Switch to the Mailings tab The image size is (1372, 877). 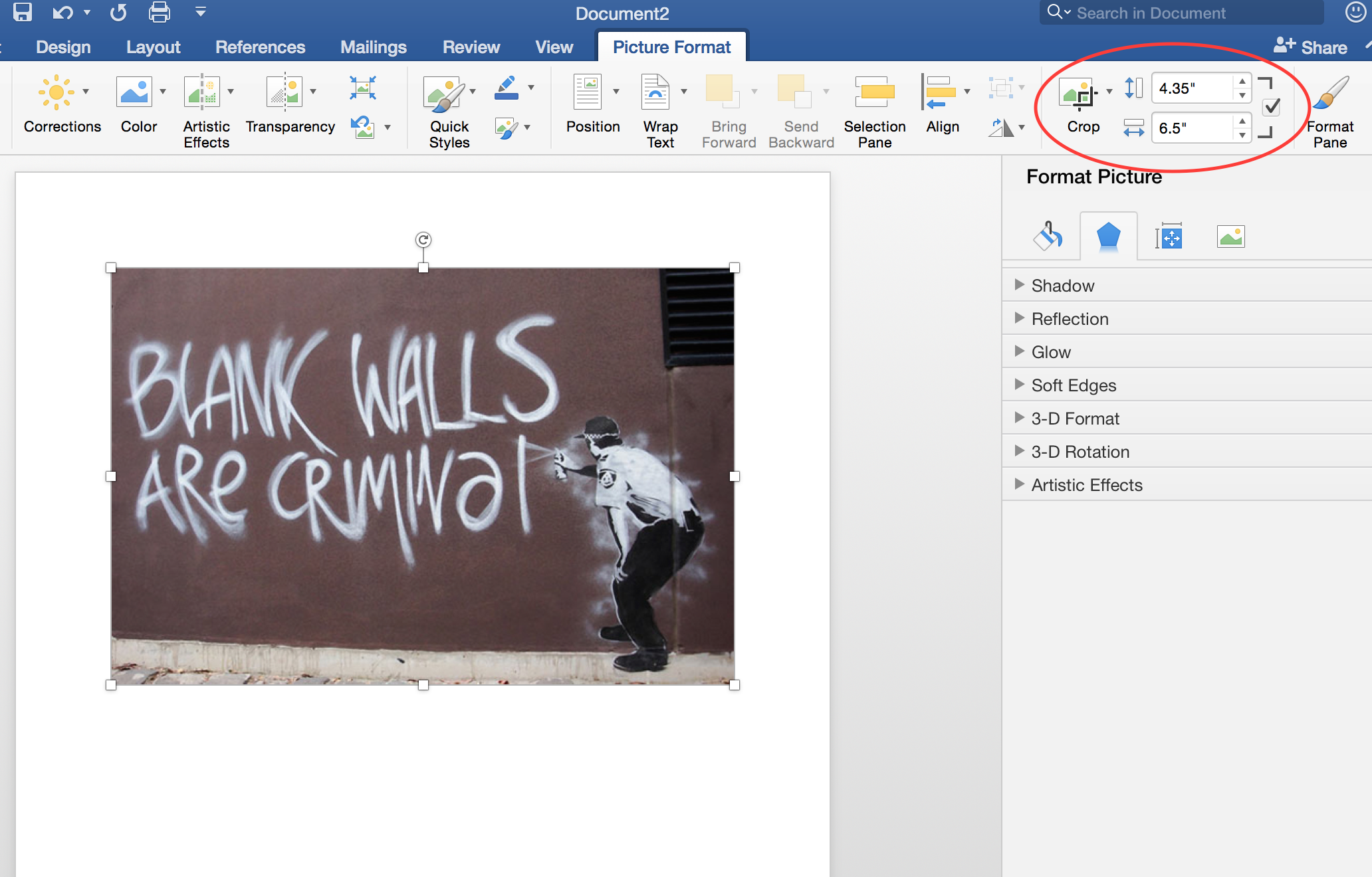click(373, 47)
